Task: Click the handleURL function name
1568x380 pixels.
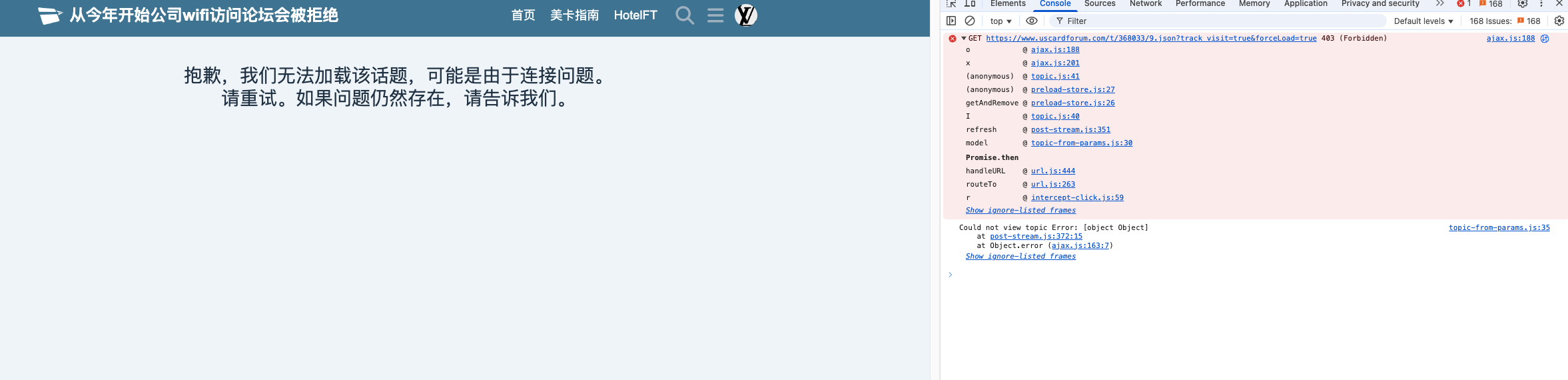Action: (985, 171)
